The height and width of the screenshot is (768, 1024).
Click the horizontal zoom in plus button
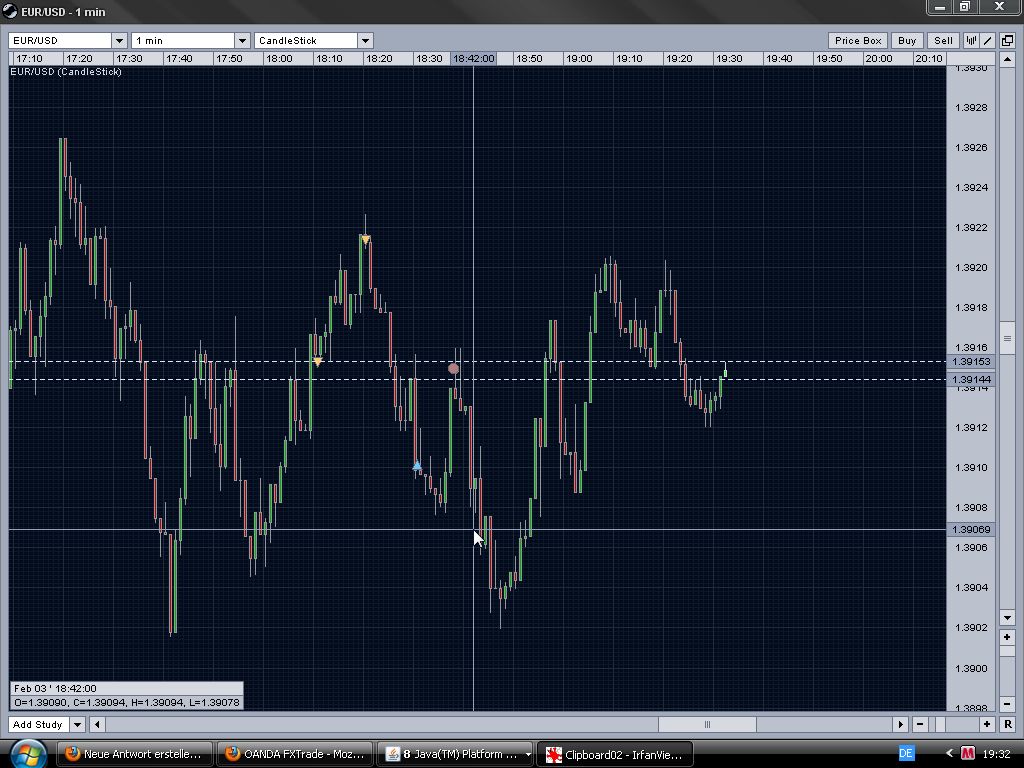(987, 724)
